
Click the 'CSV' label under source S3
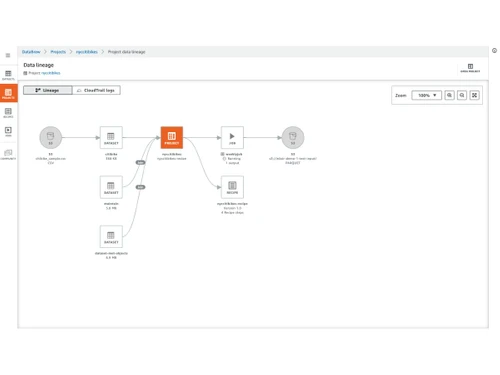pos(51,163)
